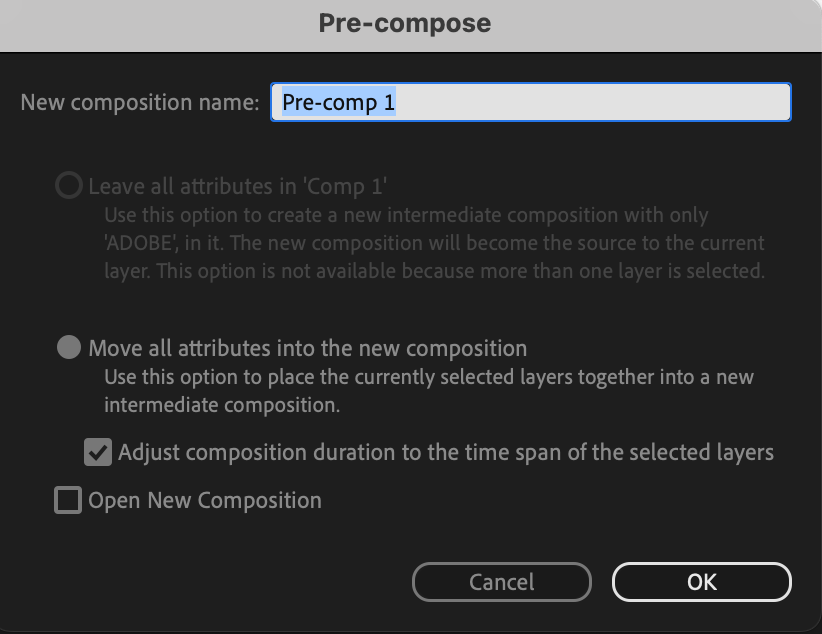Image resolution: width=822 pixels, height=634 pixels.
Task: Click the 'Move all attributes into the new composition' label
Action: click(307, 348)
